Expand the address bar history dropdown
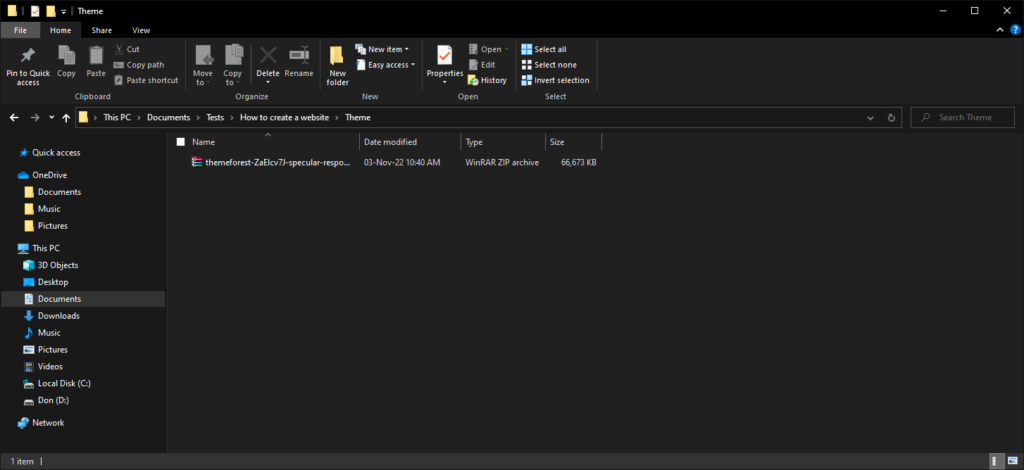This screenshot has height=470, width=1024. tap(871, 118)
